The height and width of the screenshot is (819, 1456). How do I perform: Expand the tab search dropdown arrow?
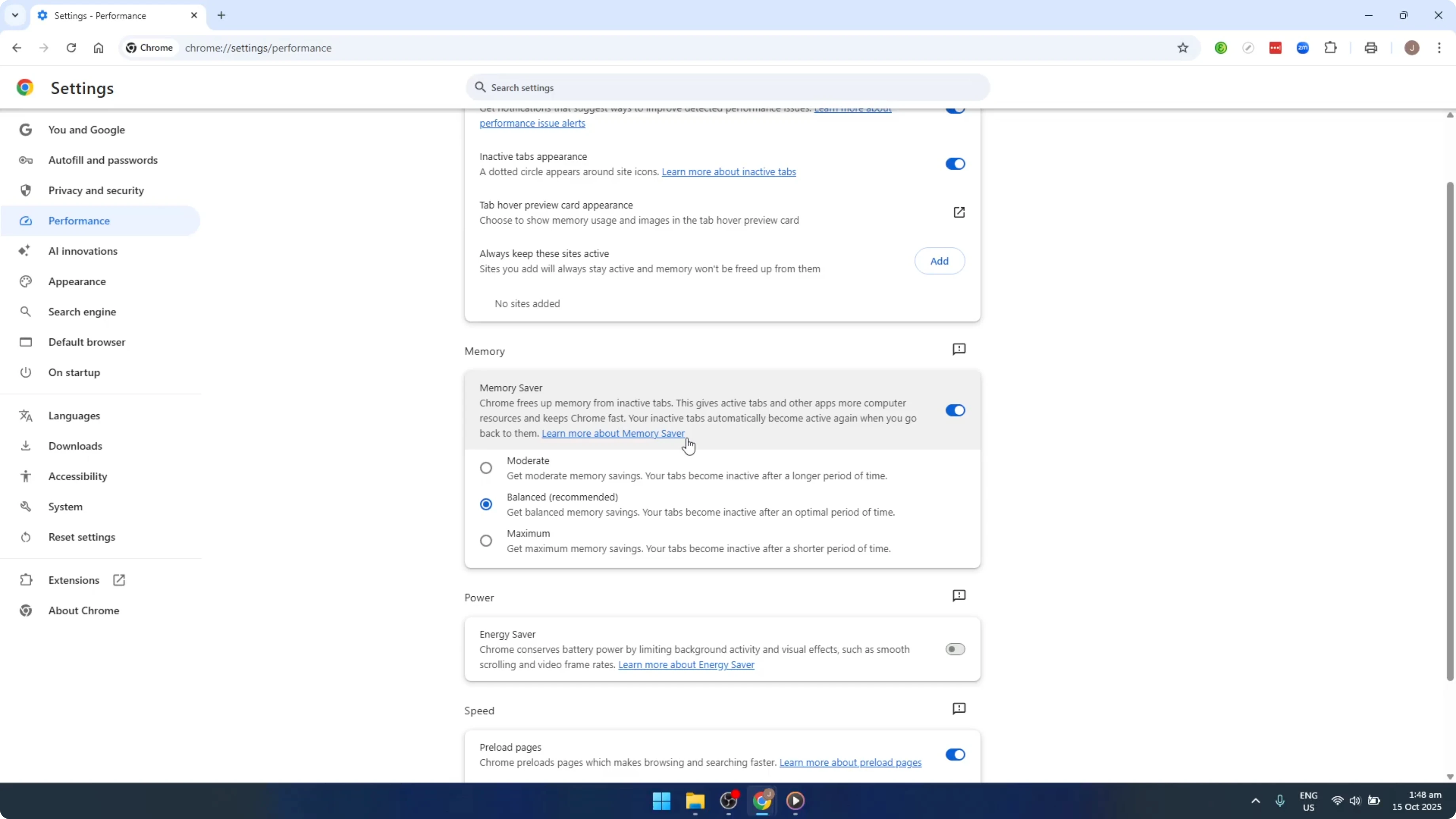pyautogui.click(x=15, y=15)
